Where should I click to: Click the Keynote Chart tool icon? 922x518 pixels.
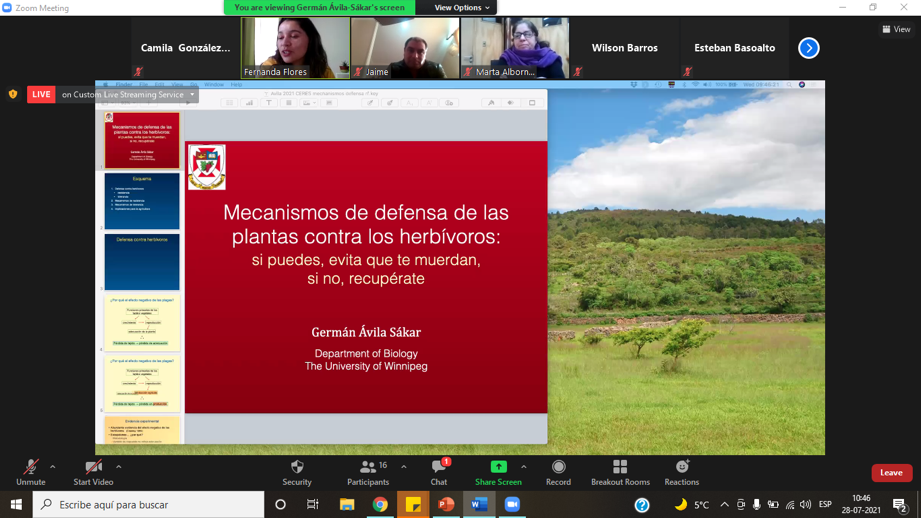pyautogui.click(x=249, y=102)
